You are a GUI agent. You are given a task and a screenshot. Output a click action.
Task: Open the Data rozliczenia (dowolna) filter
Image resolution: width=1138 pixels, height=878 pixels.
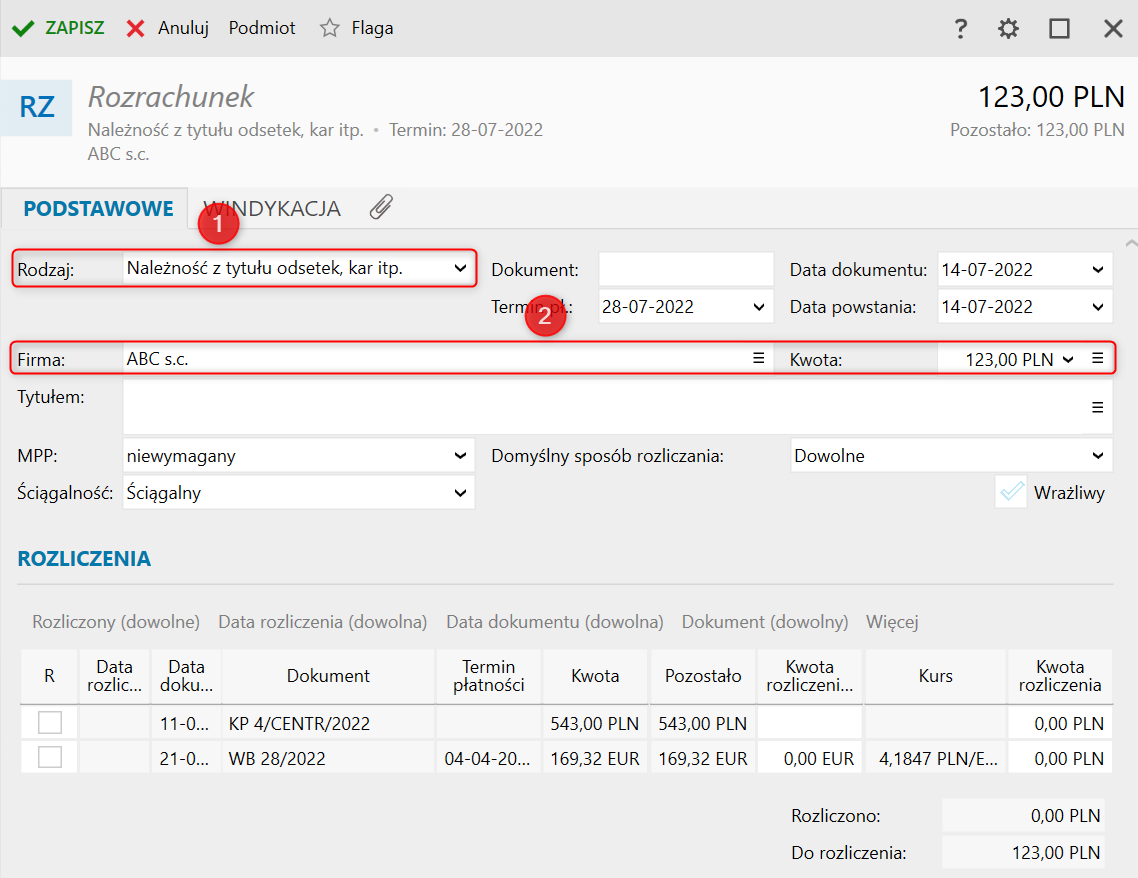323,622
